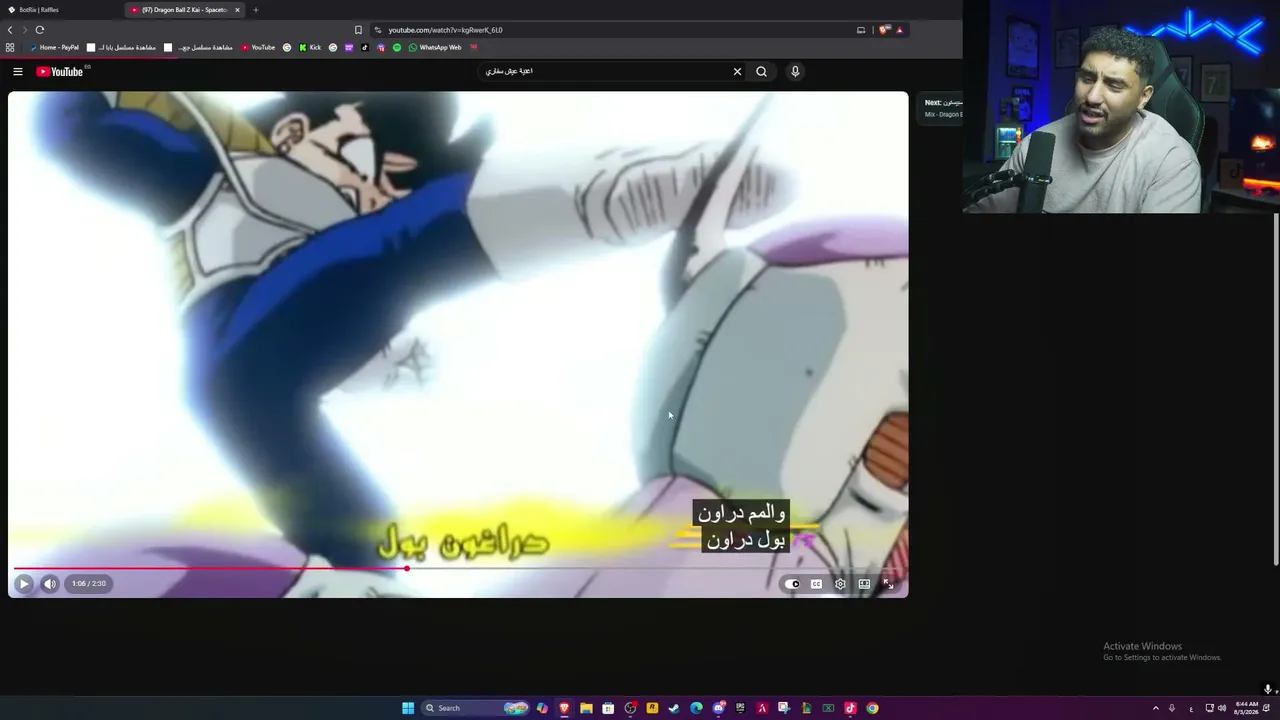Clear the YouTube search box
The height and width of the screenshot is (720, 1280).
pos(737,71)
